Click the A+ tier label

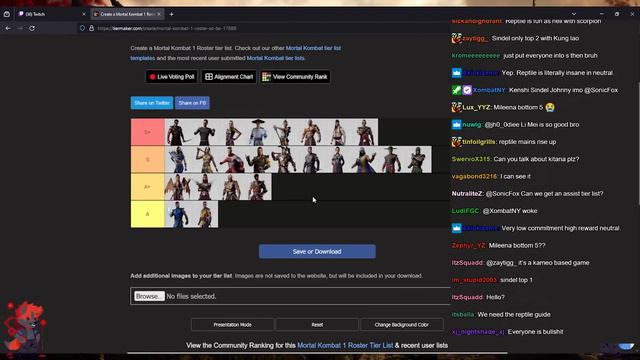(x=147, y=187)
